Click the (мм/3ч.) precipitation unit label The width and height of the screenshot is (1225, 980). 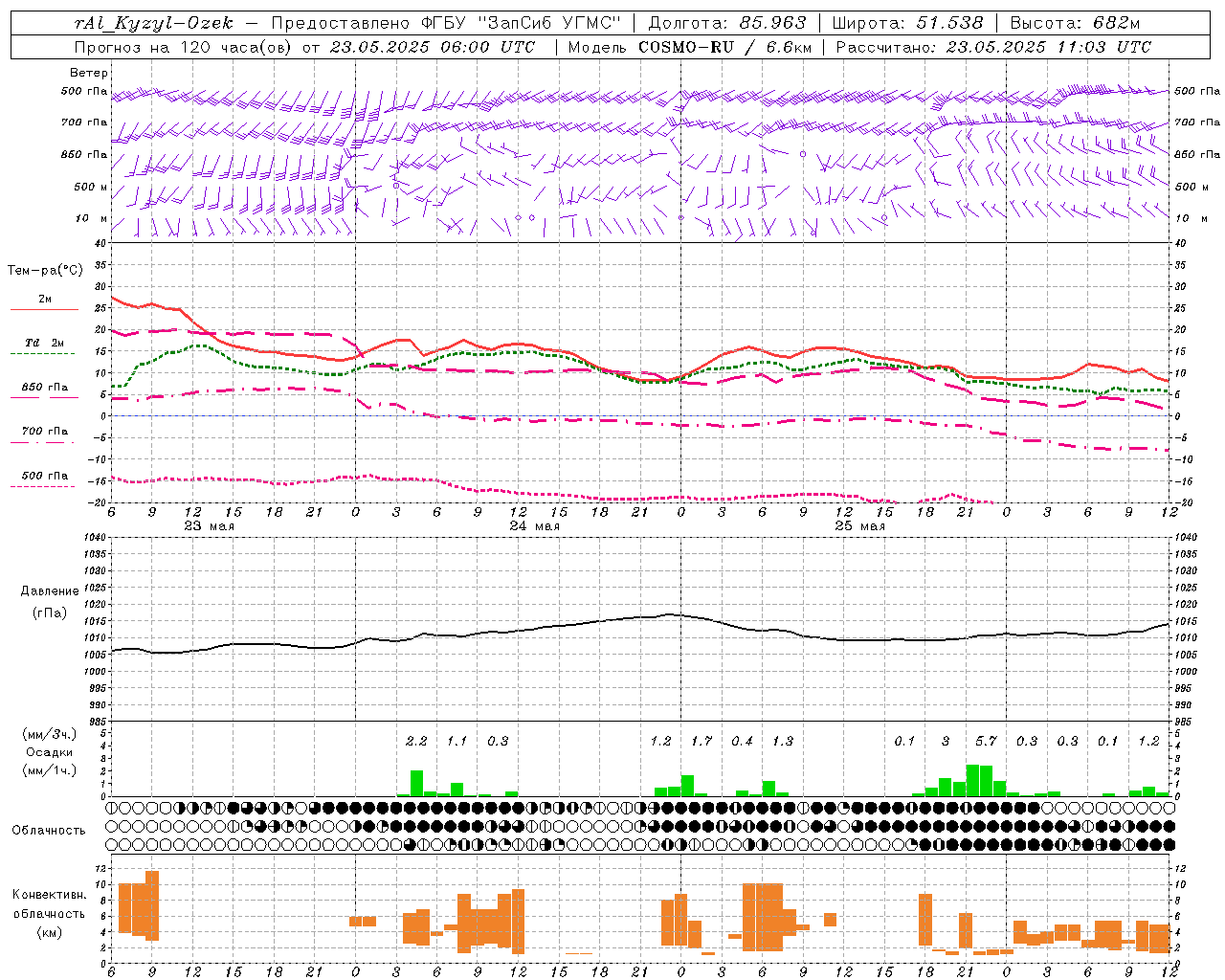(x=50, y=734)
